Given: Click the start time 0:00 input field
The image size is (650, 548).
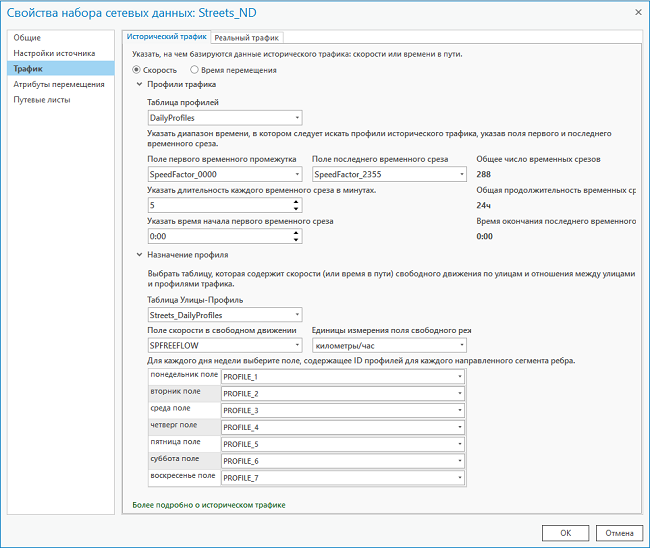Looking at the screenshot, I should pyautogui.click(x=217, y=237).
